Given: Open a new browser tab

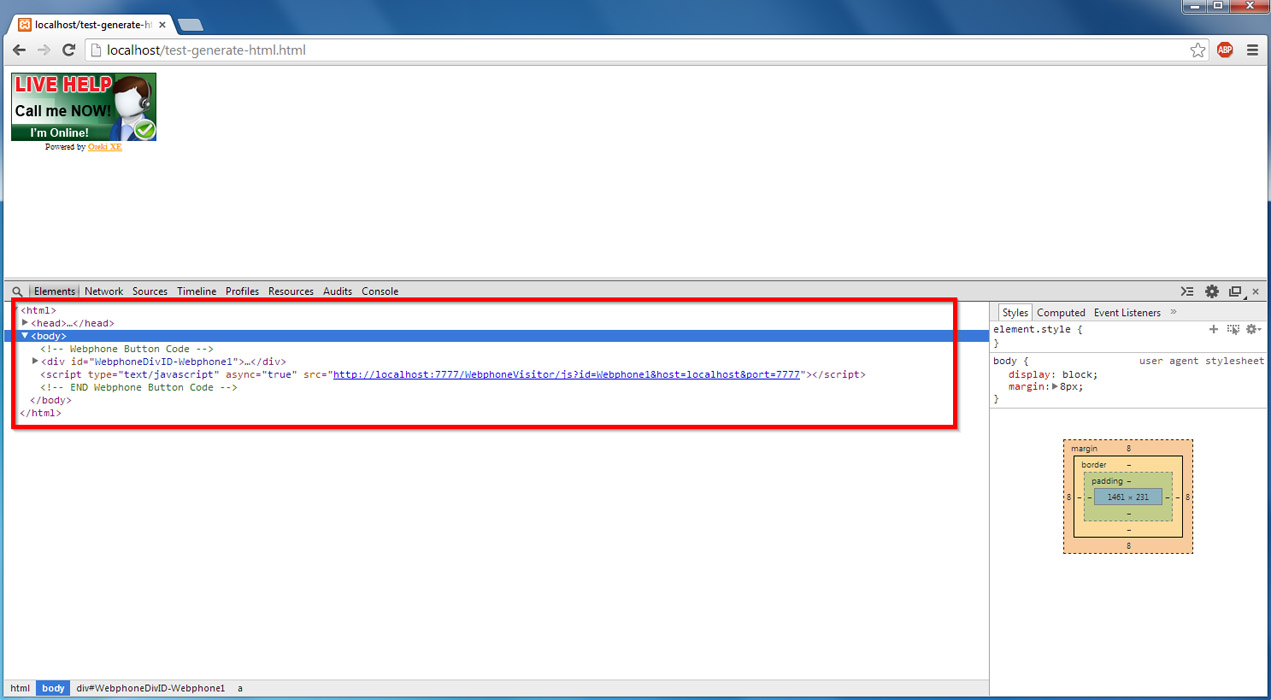Looking at the screenshot, I should tap(190, 25).
